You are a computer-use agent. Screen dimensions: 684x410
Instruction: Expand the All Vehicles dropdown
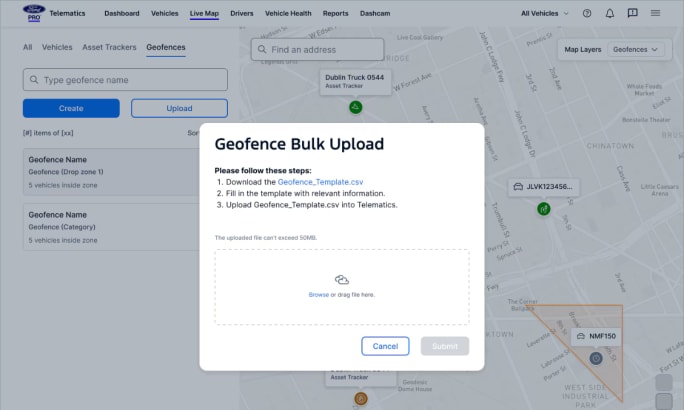pyautogui.click(x=545, y=14)
